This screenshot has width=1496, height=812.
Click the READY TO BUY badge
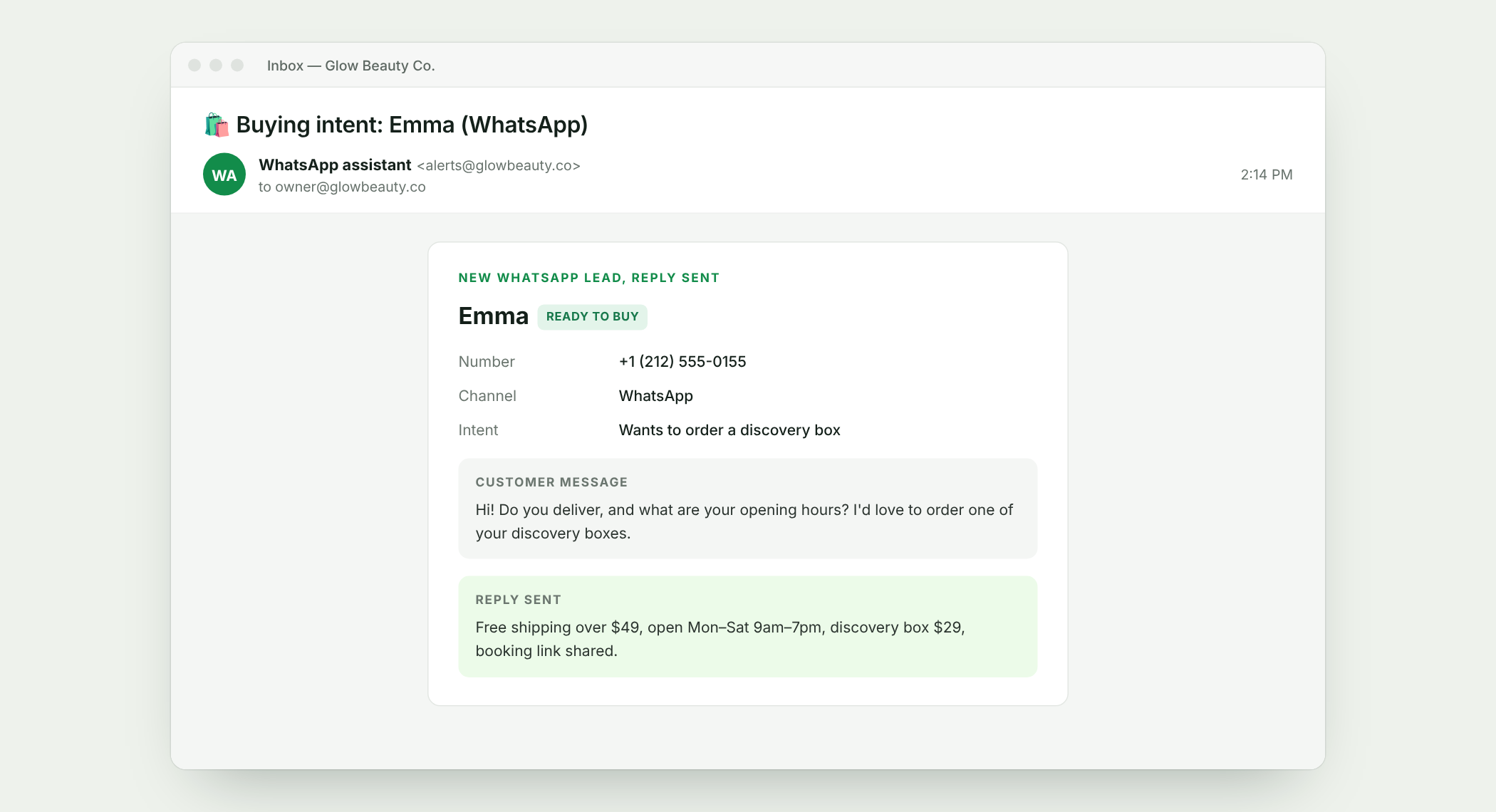click(592, 316)
